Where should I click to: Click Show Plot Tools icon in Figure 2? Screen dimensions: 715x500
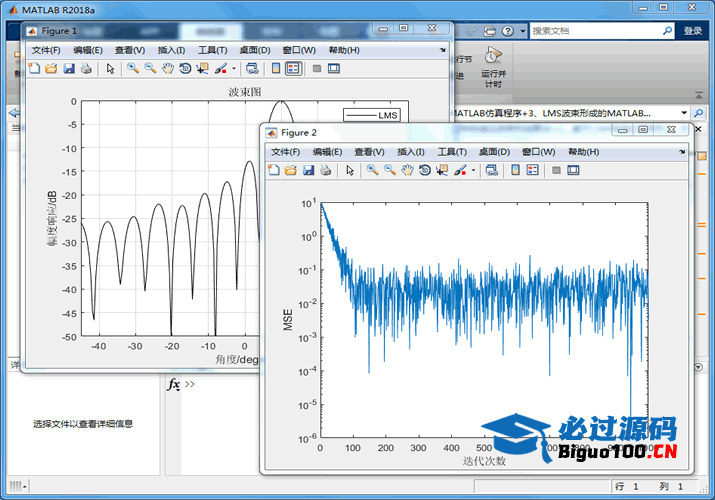pos(573,170)
